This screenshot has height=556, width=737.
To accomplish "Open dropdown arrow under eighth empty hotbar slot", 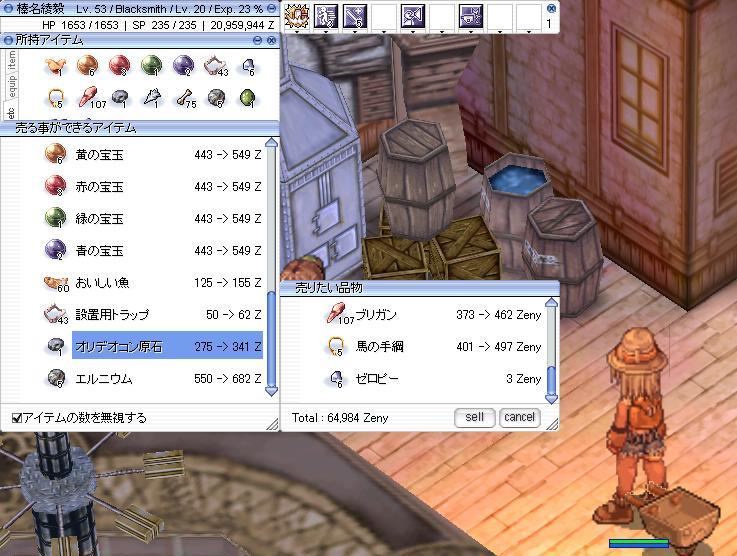I will coord(500,31).
